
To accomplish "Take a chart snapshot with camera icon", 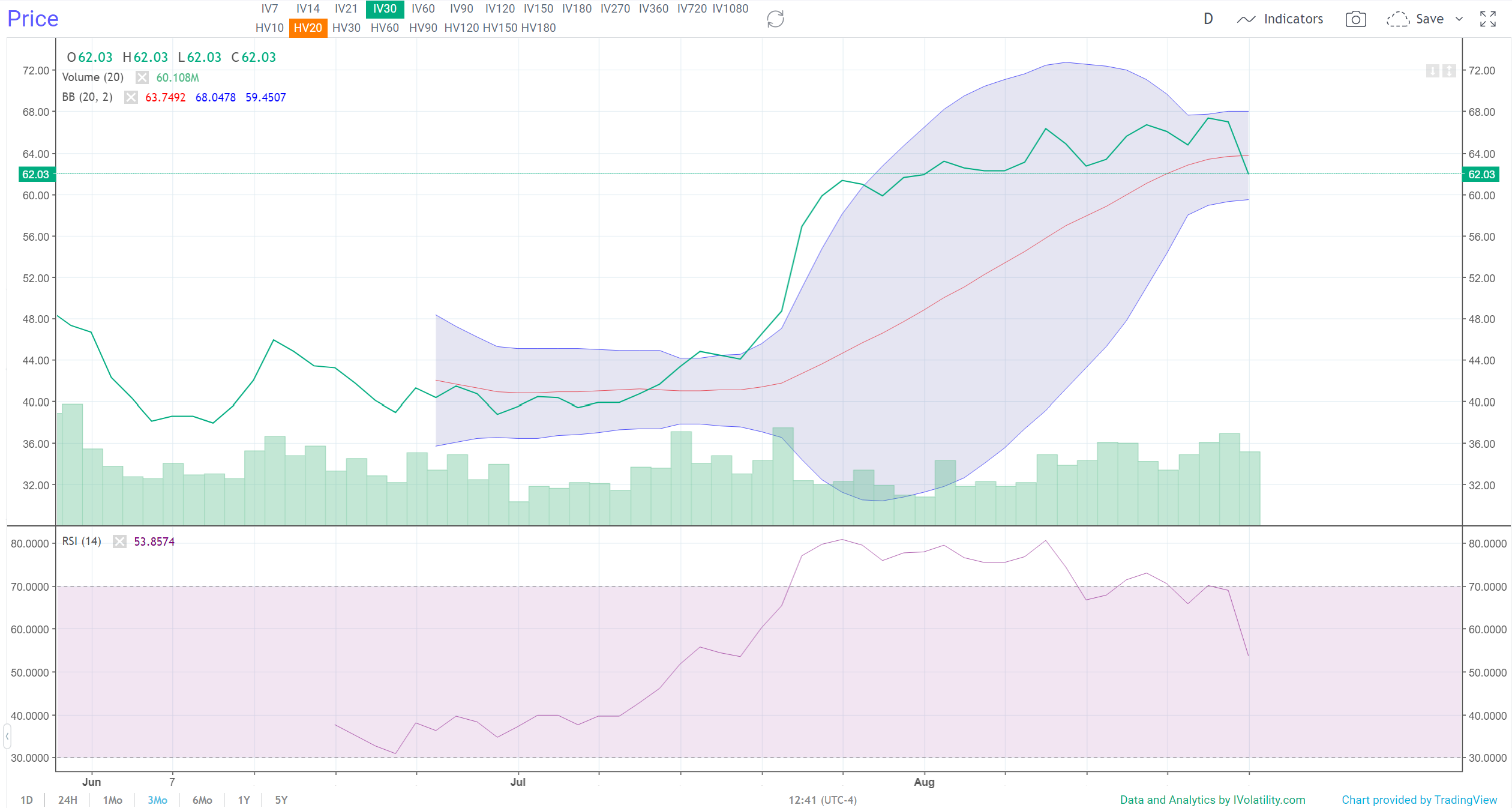I will [1355, 19].
